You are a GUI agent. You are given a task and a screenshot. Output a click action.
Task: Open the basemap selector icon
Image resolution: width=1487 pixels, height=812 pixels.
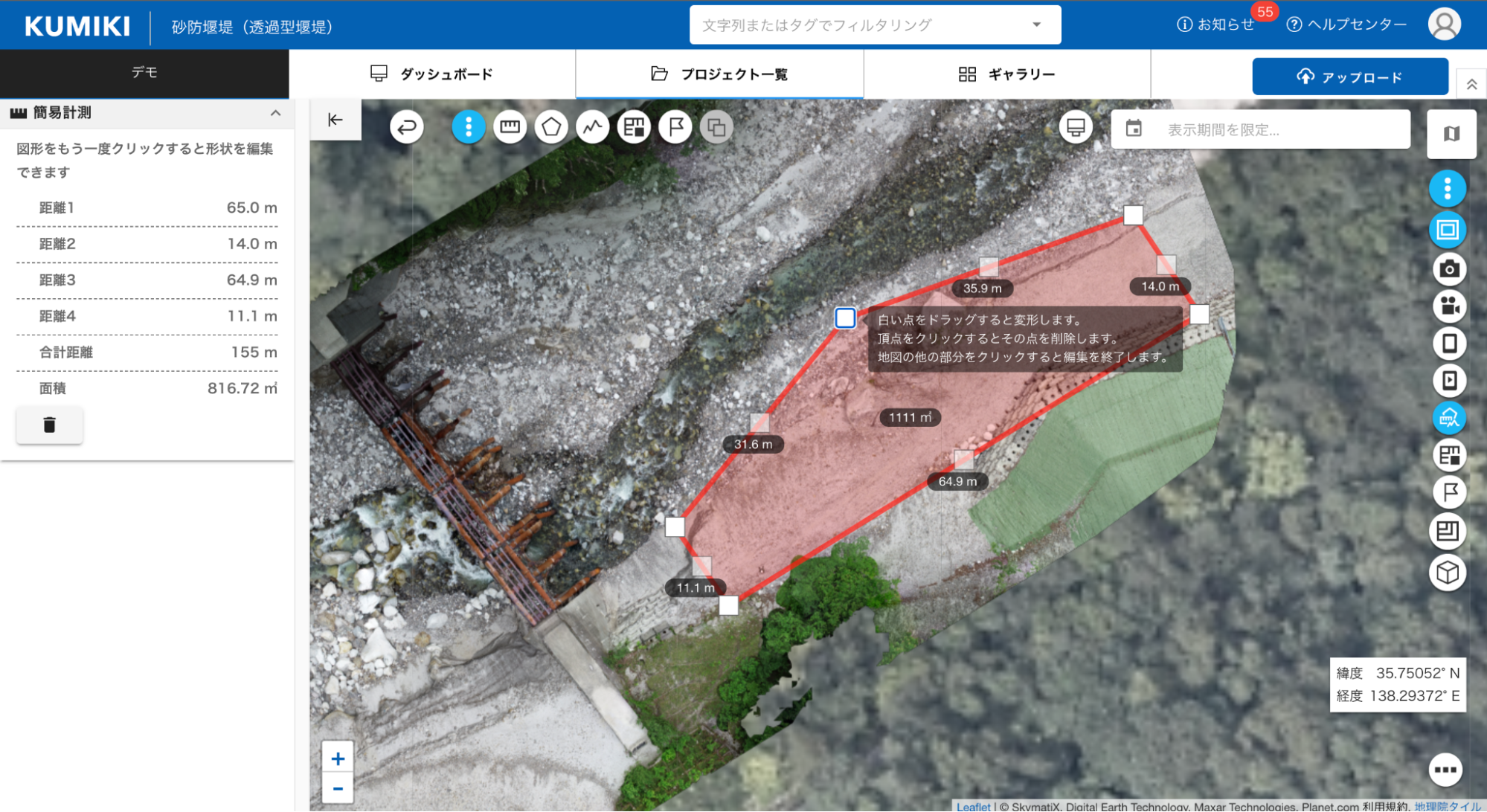coord(1451,134)
